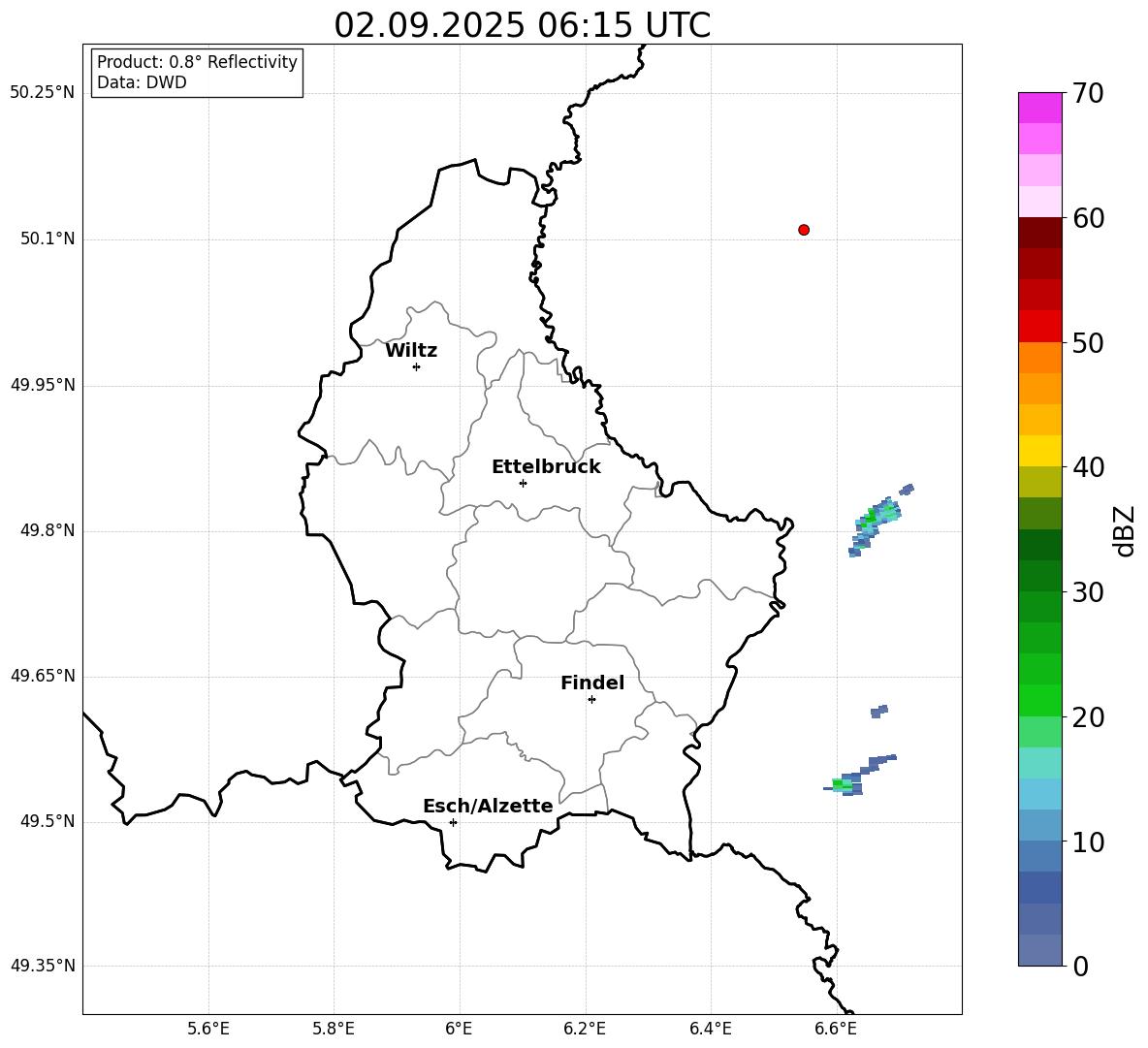Click the Findel location cross marker

[591, 700]
